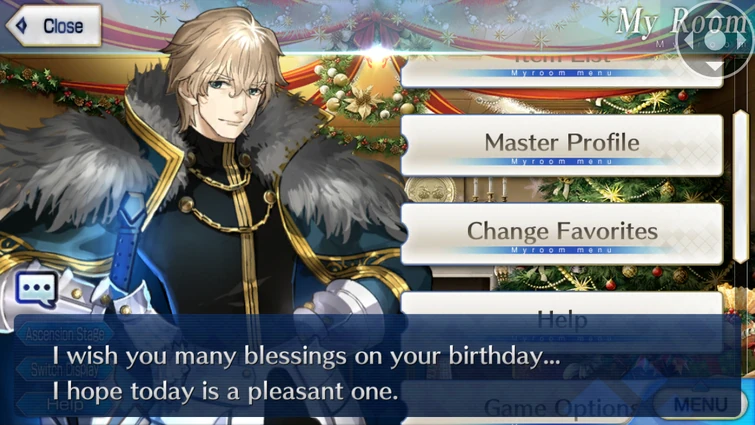Click the back arrow on Close button
This screenshot has height=425, width=755.
click(x=22, y=26)
